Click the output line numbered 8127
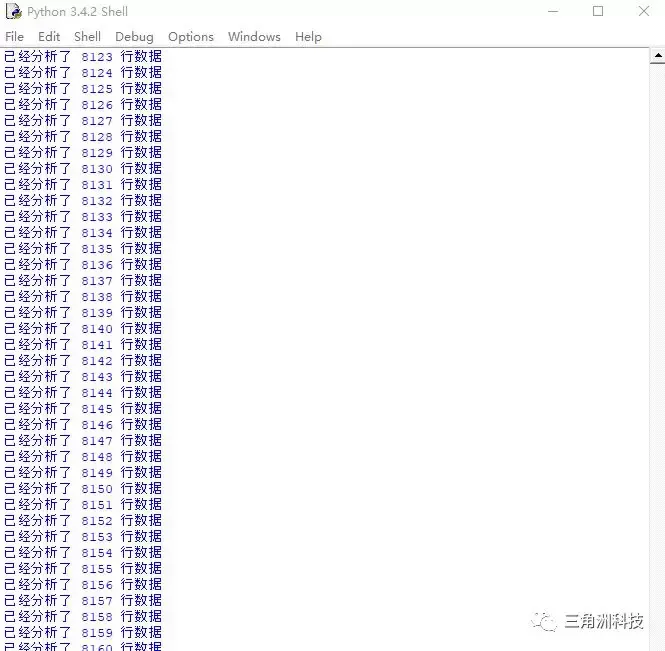The width and height of the screenshot is (665, 651). tap(83, 120)
